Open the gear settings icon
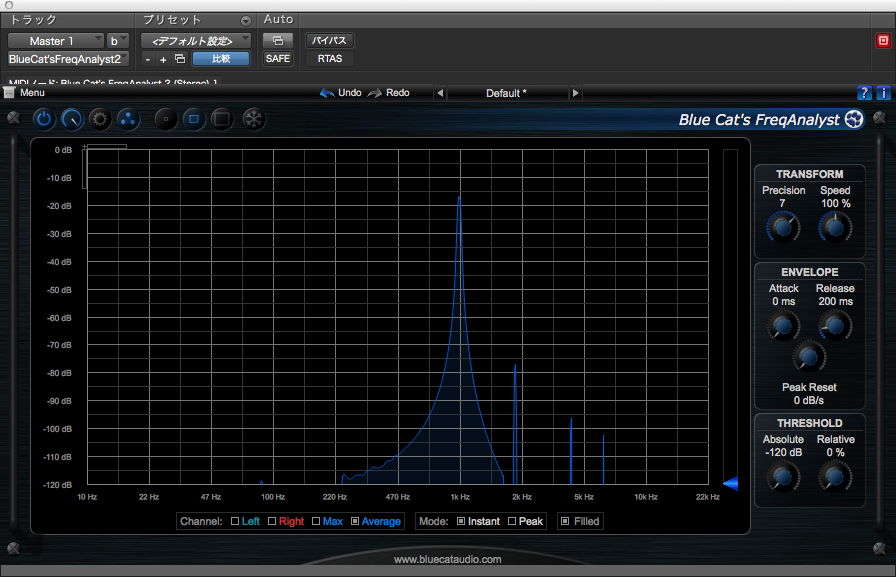The image size is (896, 577). 100,119
